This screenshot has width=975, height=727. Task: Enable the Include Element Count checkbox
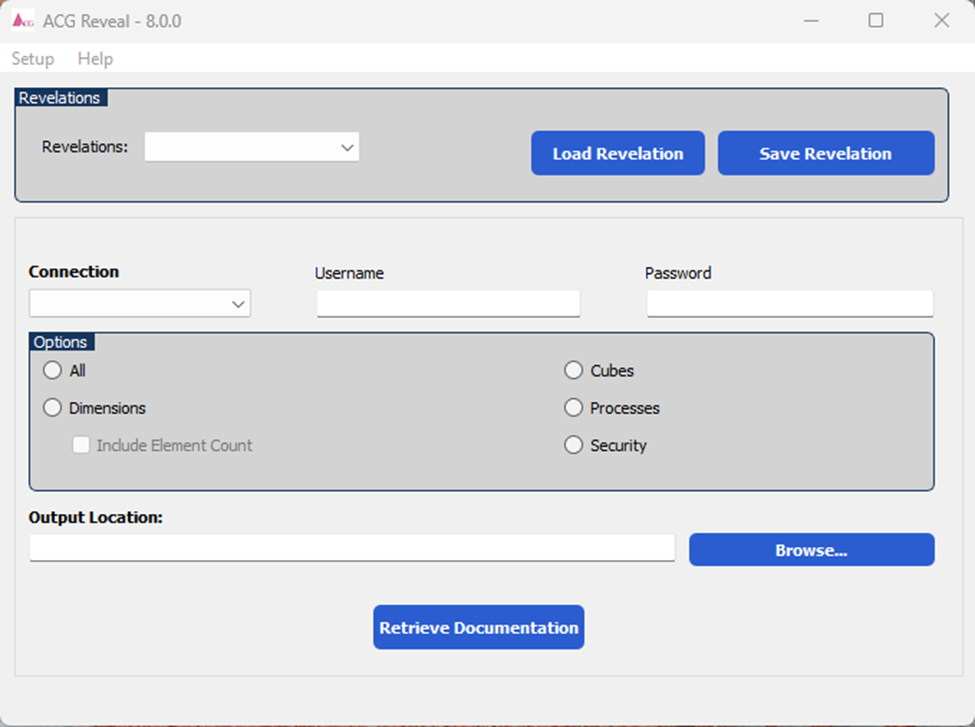pyautogui.click(x=81, y=444)
